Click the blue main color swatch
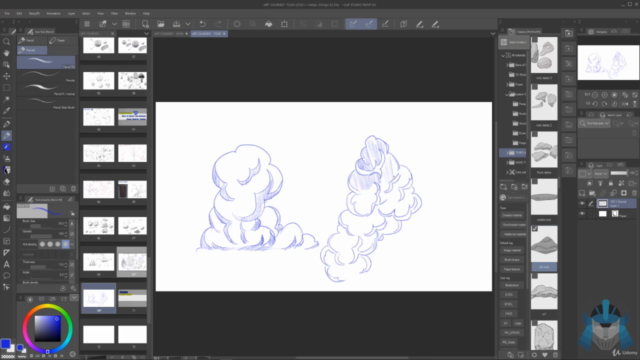Screen dimensions: 640x360 coord(5,344)
